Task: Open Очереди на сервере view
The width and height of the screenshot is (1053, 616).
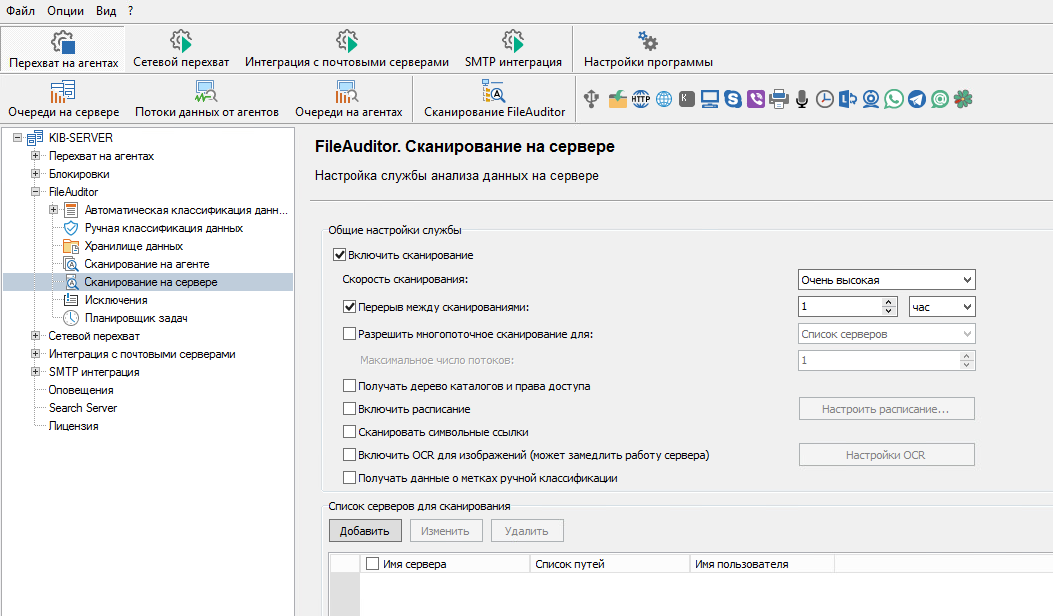Action: (x=64, y=99)
